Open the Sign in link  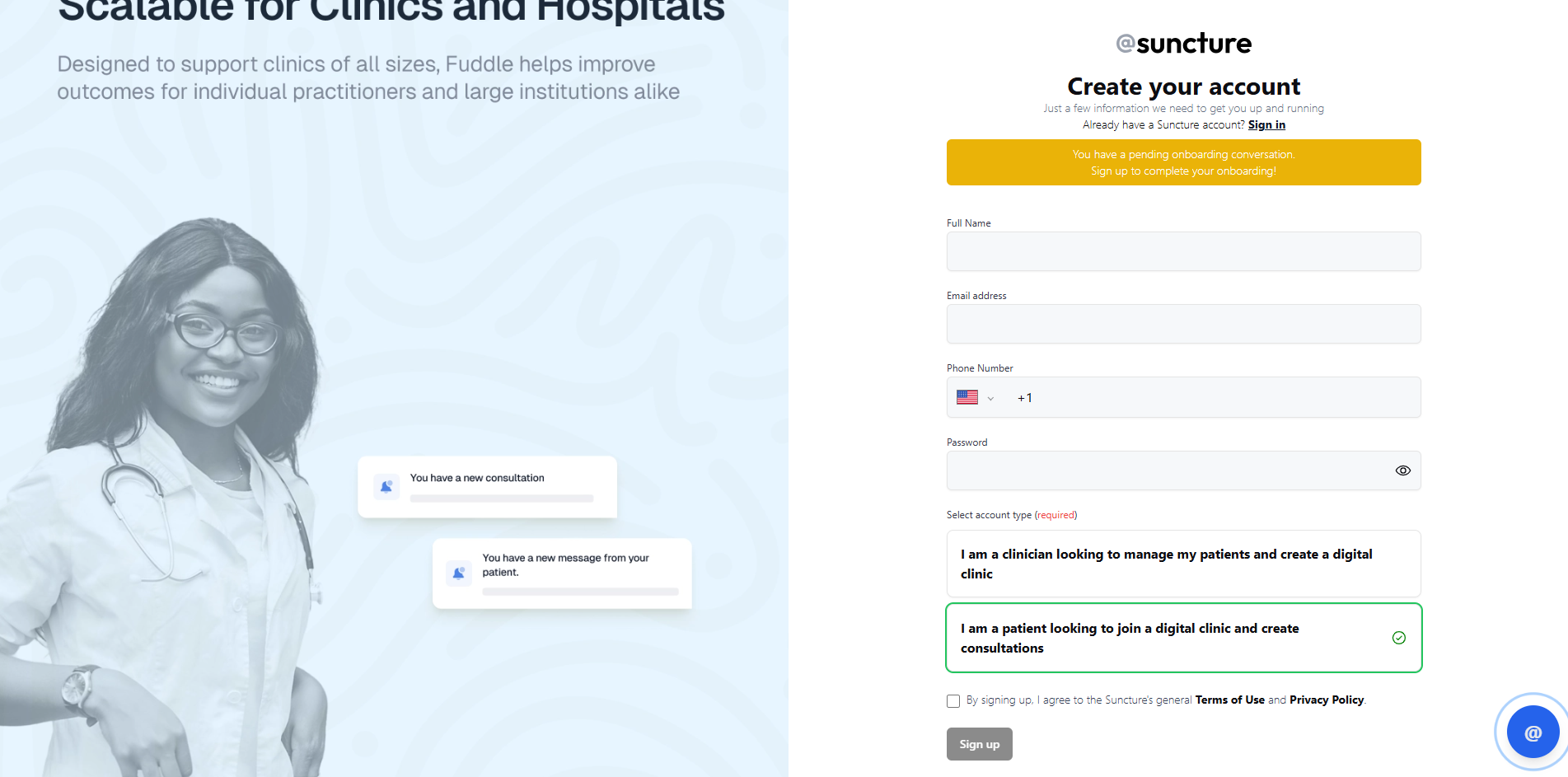(1266, 125)
